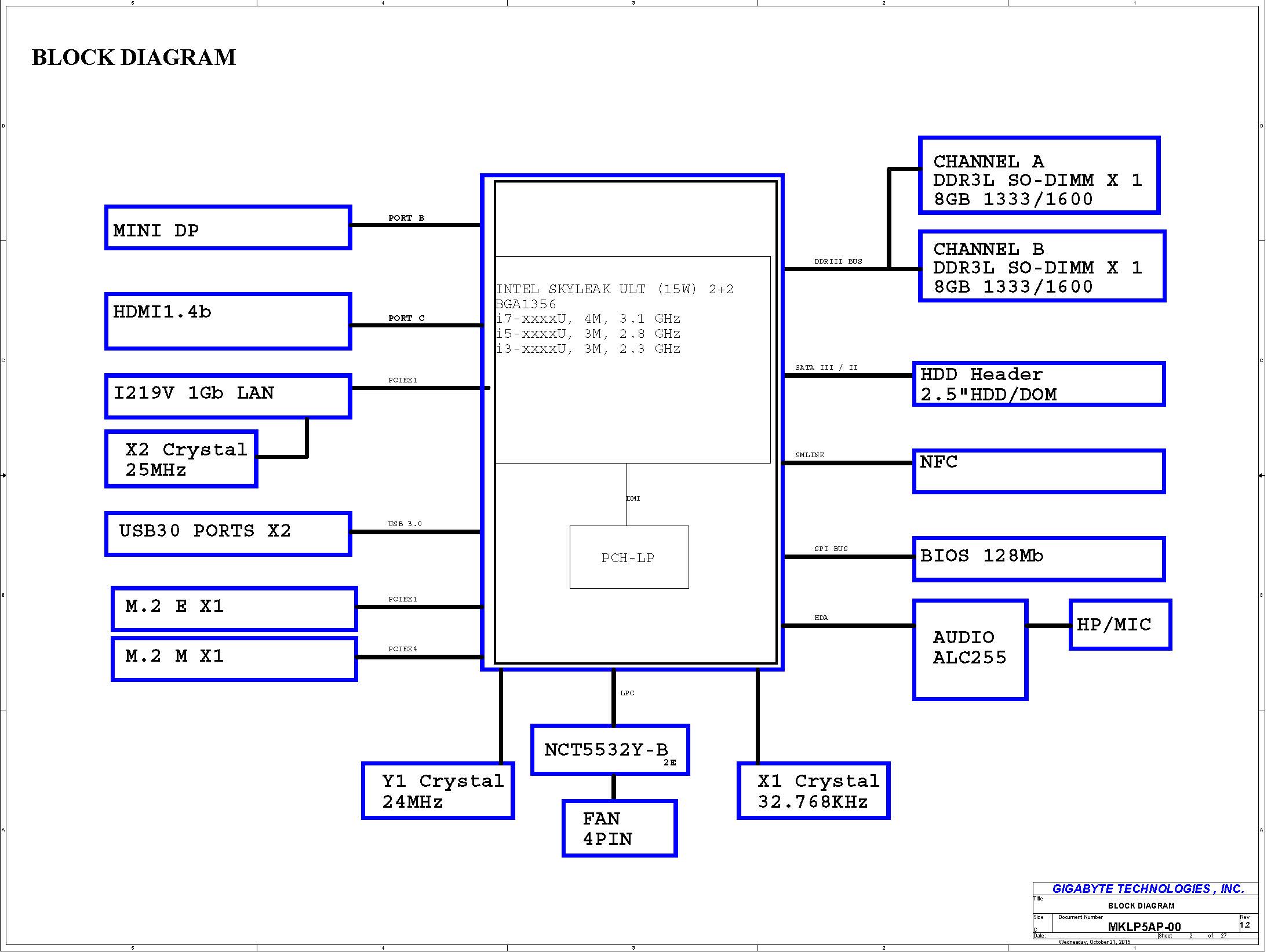
Task: Click the Channel B DDR3L SO-DIMM block
Action: [x=1041, y=267]
